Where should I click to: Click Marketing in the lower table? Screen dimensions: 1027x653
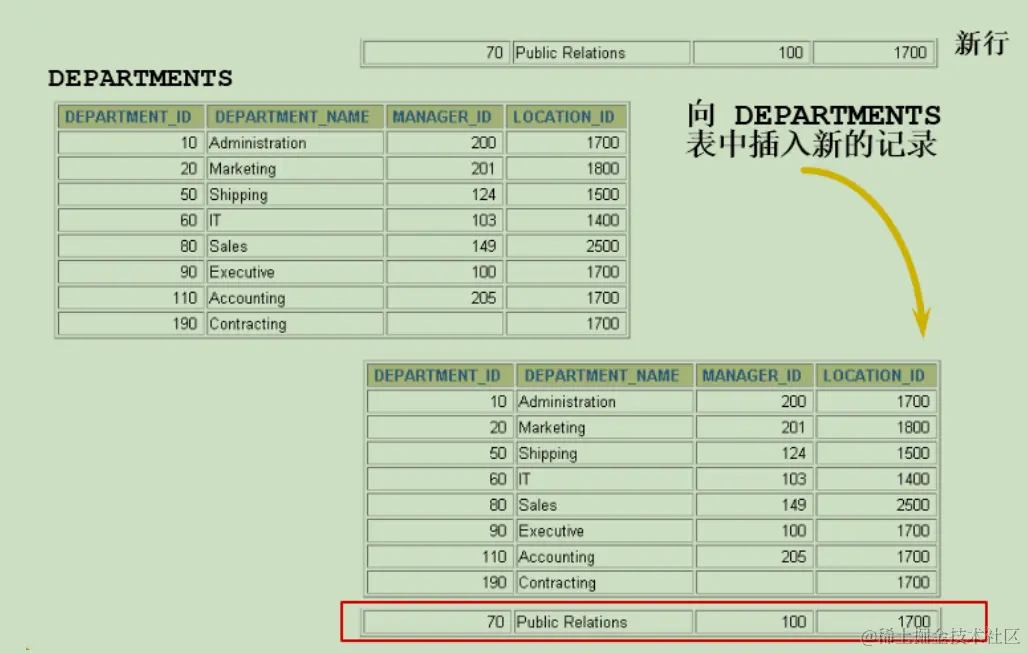pos(552,428)
